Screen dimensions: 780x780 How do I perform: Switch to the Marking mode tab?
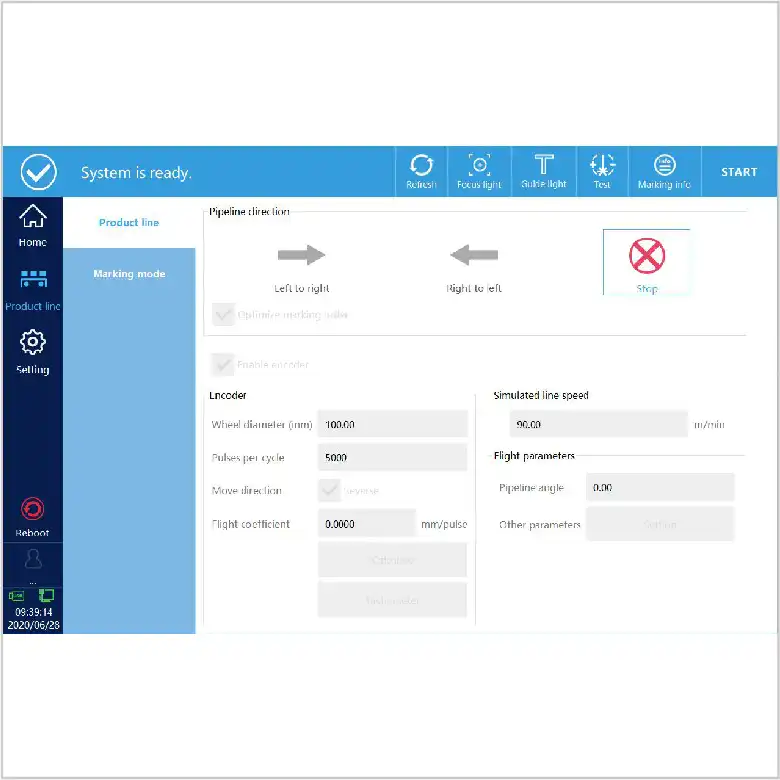129,274
